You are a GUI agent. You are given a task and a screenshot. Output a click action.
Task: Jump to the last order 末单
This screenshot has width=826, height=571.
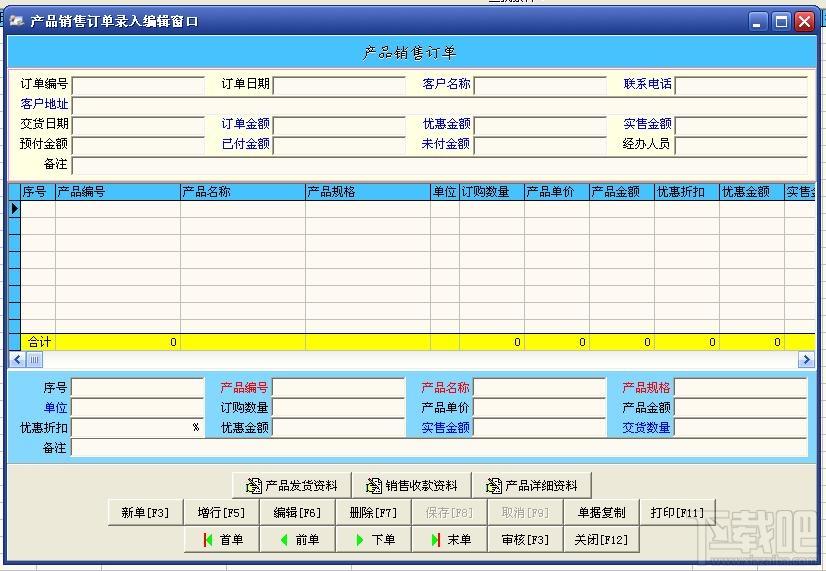(449, 539)
